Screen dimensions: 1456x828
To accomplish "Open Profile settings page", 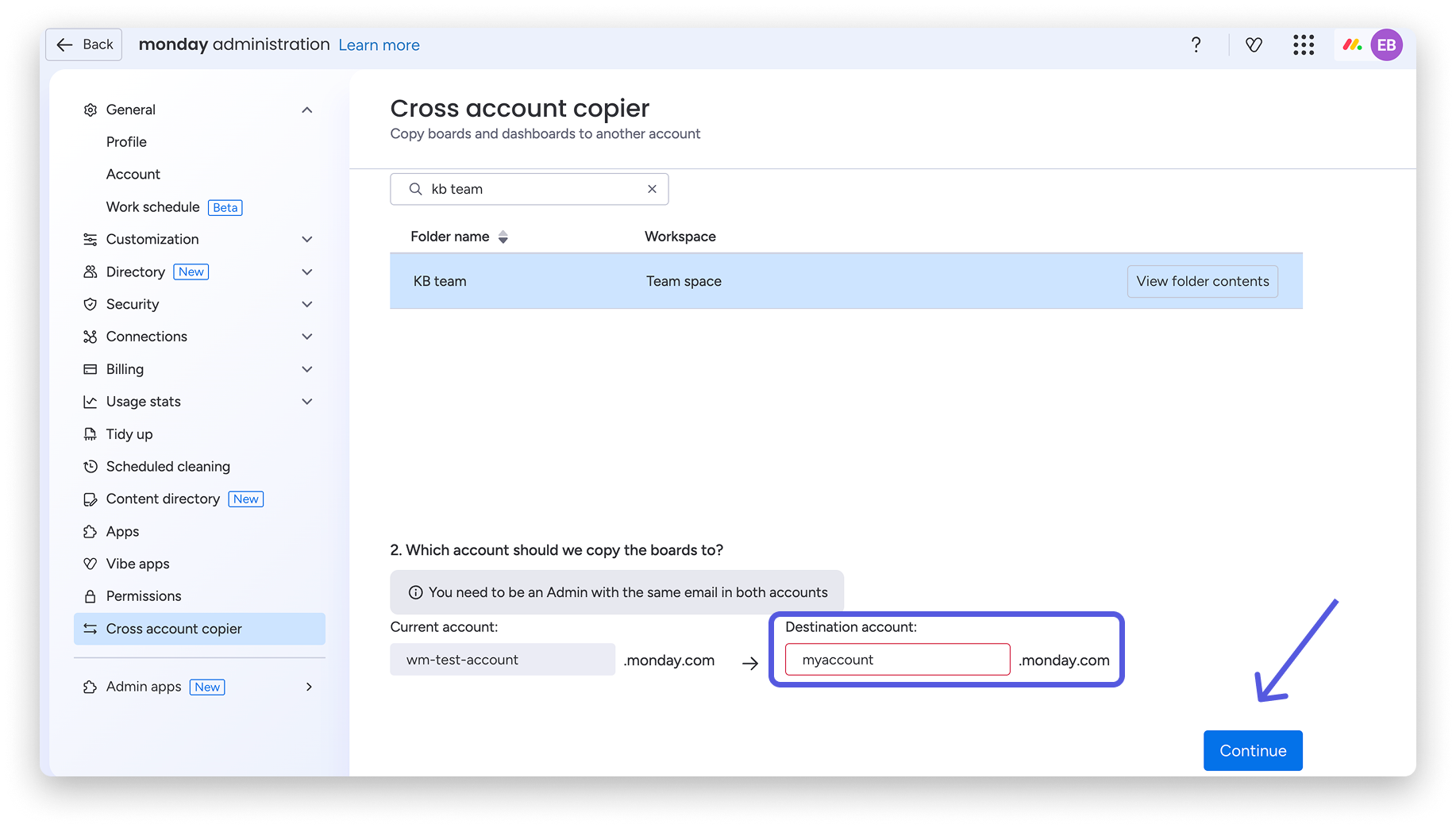I will pyautogui.click(x=126, y=142).
